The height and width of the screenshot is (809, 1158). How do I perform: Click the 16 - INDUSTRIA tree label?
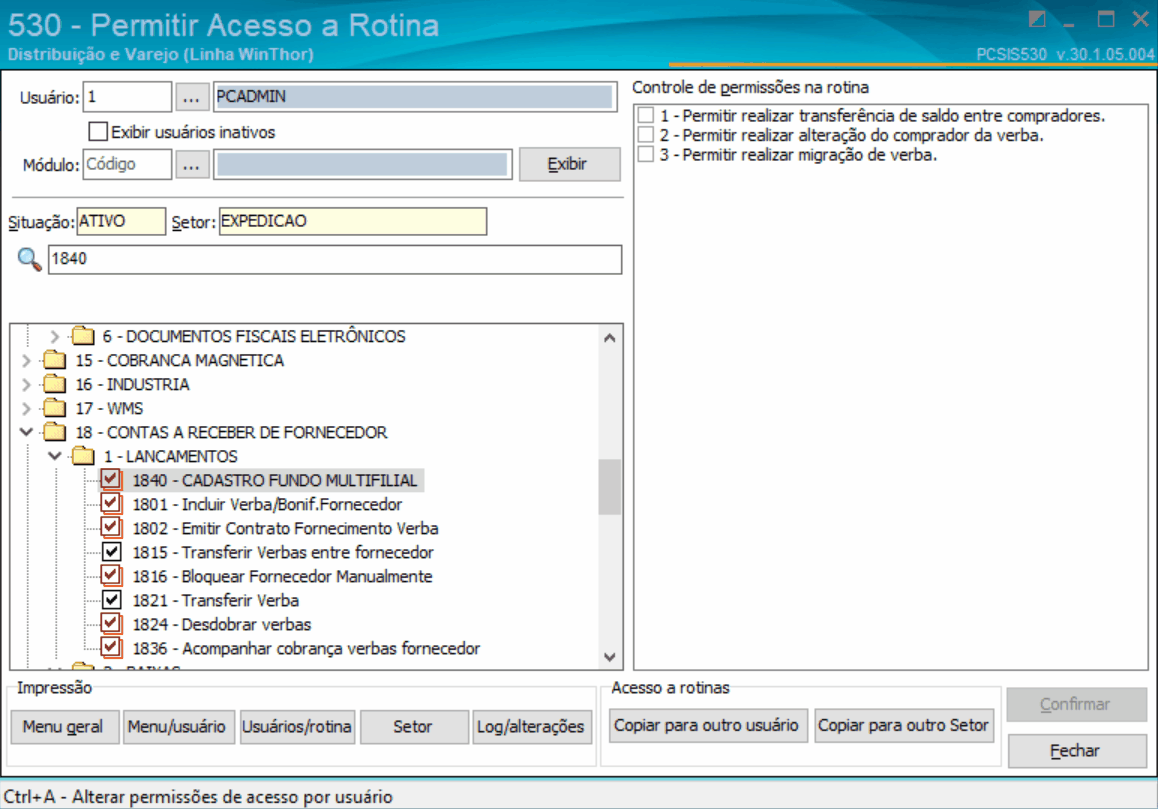tap(132, 384)
